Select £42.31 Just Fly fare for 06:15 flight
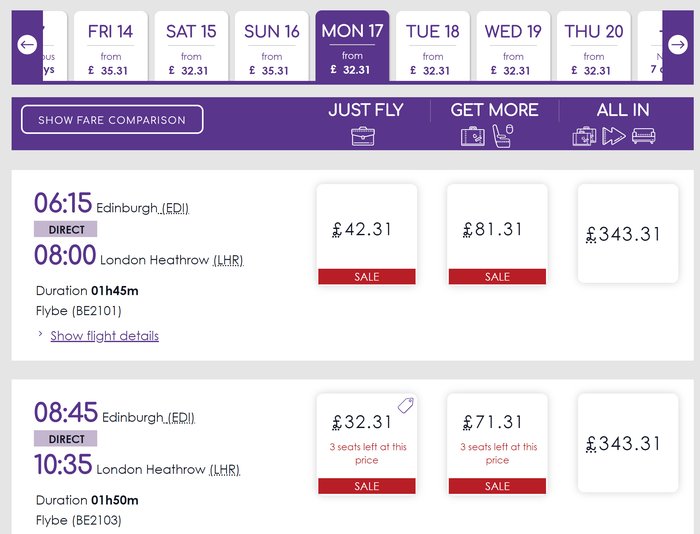Screen dimensions: 700x534 pyautogui.click(x=367, y=234)
